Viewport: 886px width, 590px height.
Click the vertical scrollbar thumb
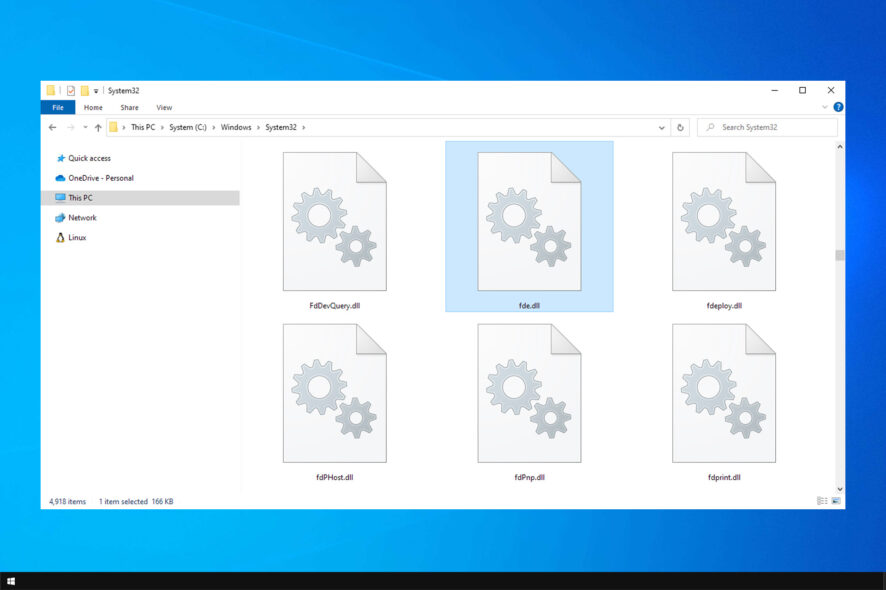[x=840, y=255]
